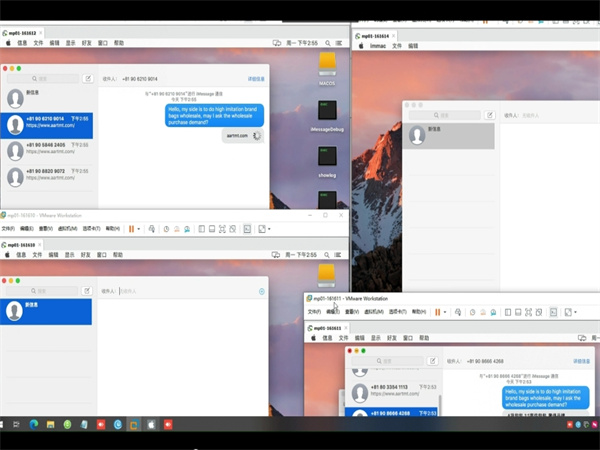Open 虚拟机(M) menu in mp01-161610 VMware window

[71, 228]
